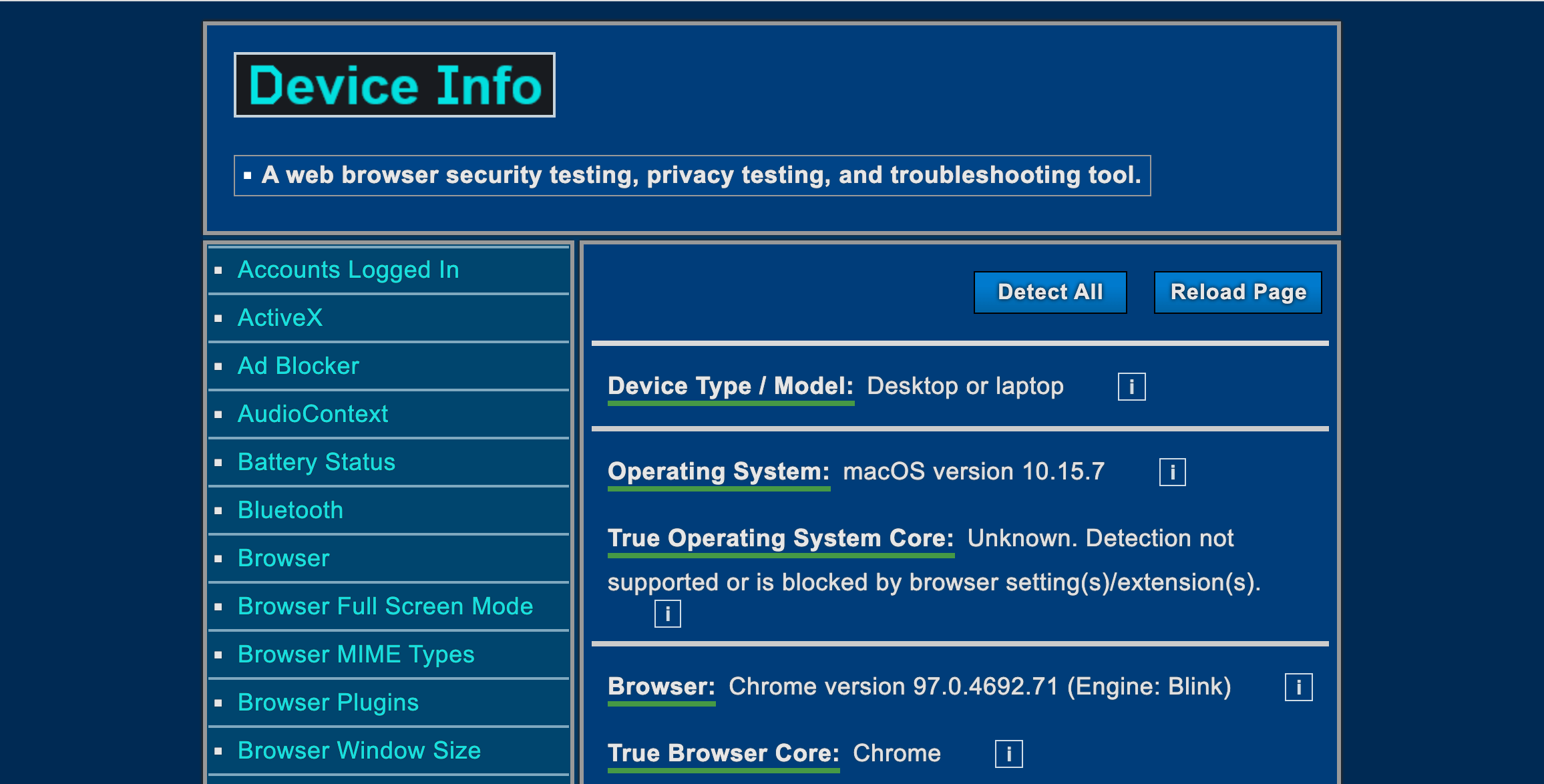Open Browser MIME Types entry
The width and height of the screenshot is (1544, 784).
[355, 654]
